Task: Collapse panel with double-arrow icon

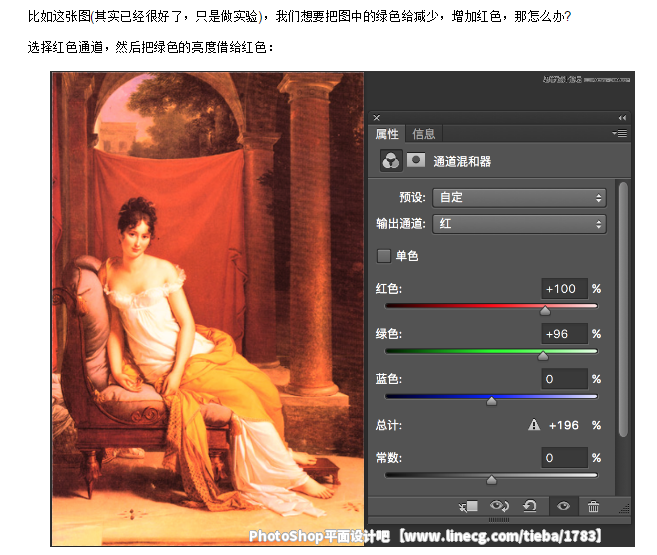Action: (x=622, y=118)
